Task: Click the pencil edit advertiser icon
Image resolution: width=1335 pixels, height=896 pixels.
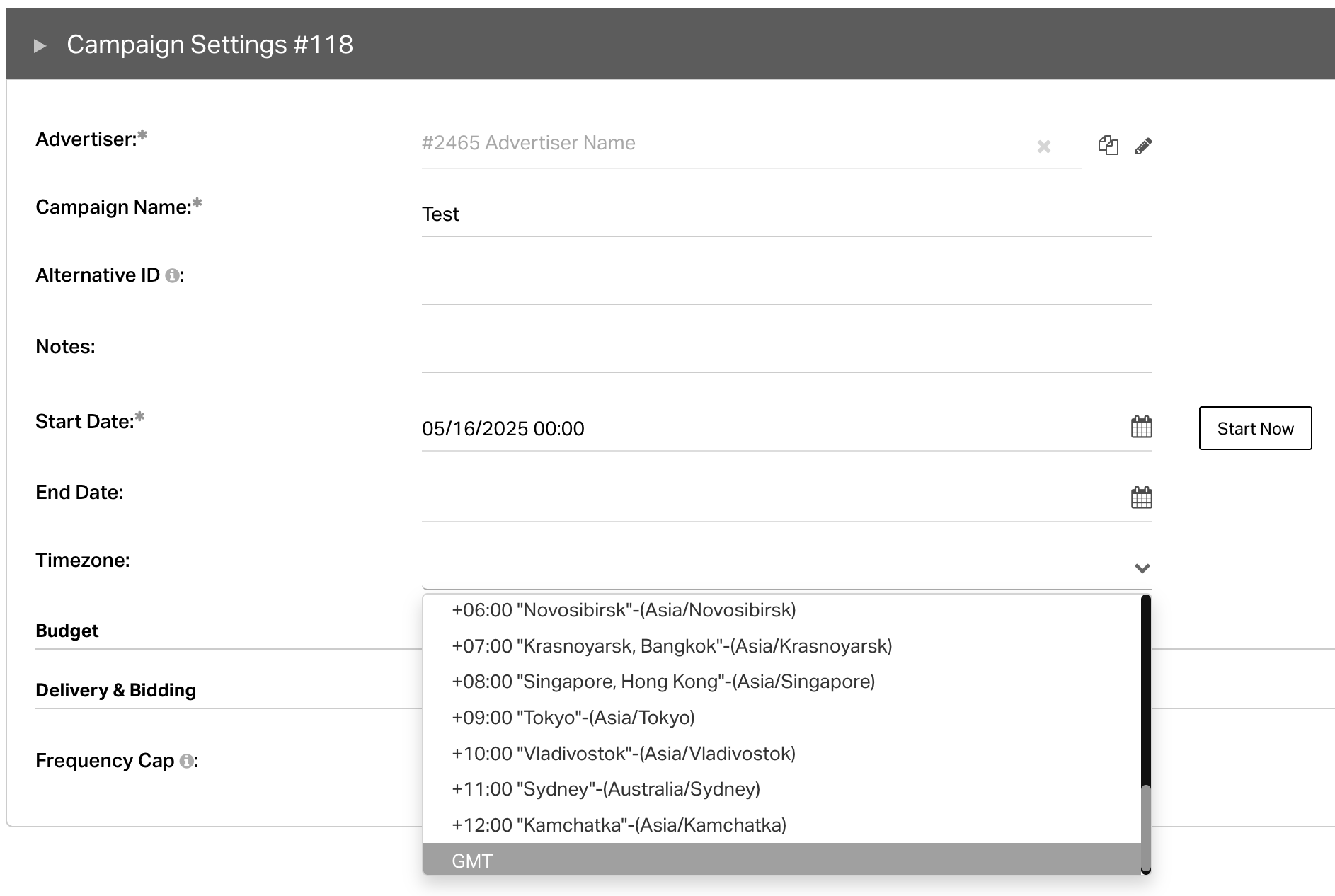Action: pos(1143,146)
